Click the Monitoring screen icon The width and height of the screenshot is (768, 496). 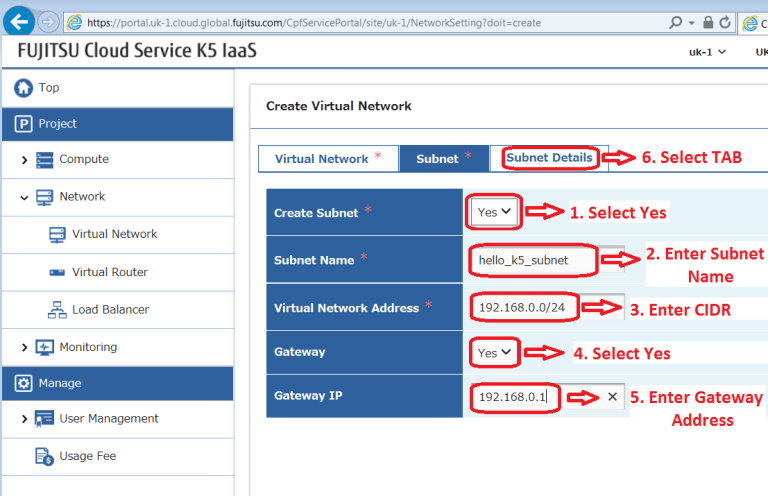pos(45,348)
